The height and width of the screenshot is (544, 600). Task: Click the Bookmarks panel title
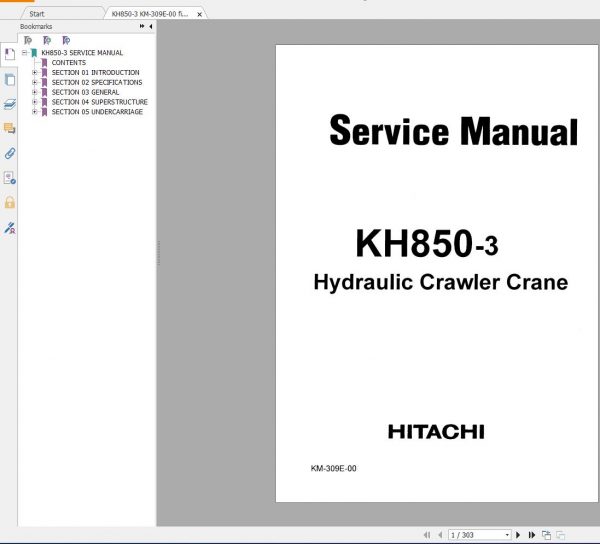click(x=36, y=26)
